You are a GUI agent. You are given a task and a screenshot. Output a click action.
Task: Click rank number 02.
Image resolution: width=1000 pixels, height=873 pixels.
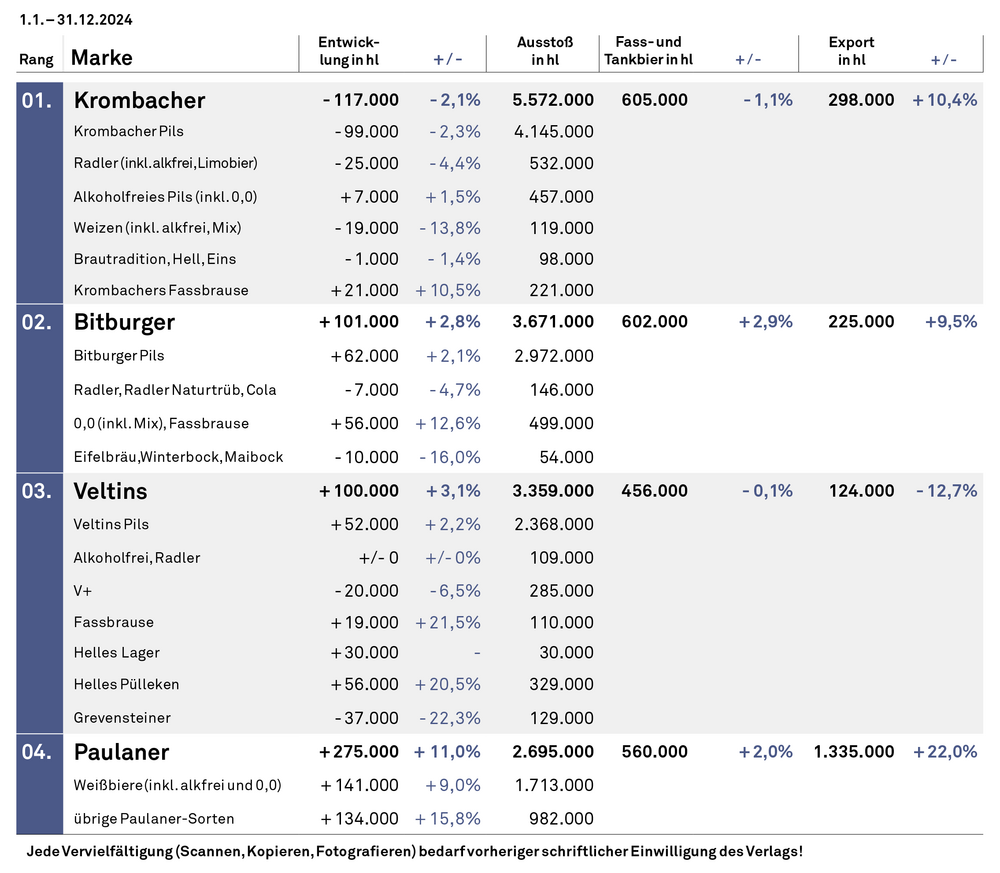click(37, 322)
